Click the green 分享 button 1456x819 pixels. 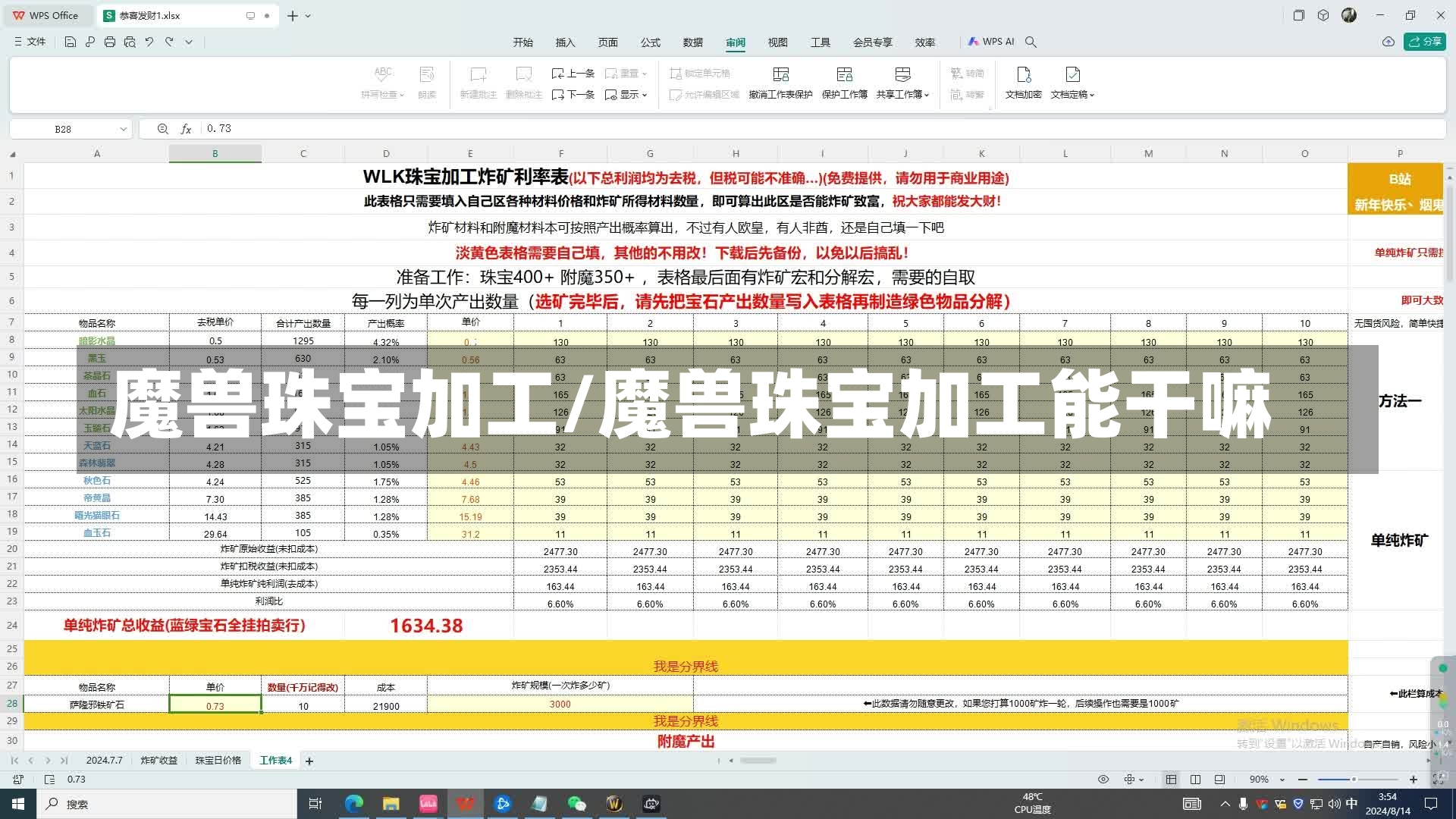[1425, 42]
